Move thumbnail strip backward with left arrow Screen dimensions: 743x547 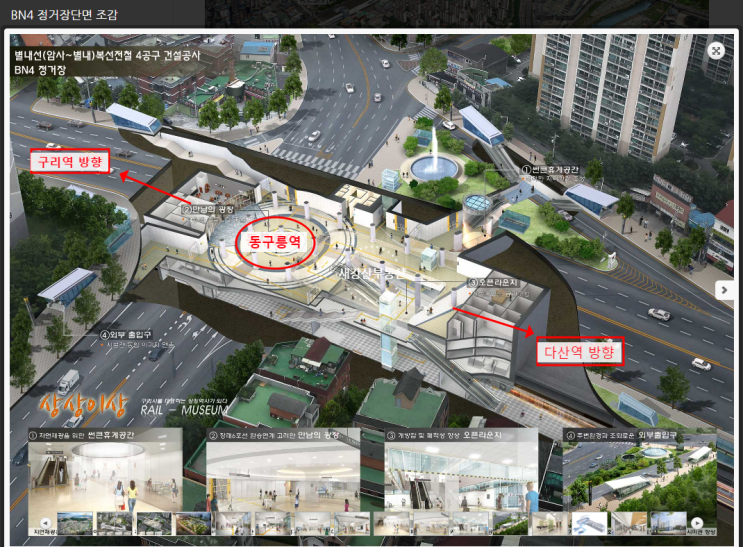tap(45, 523)
